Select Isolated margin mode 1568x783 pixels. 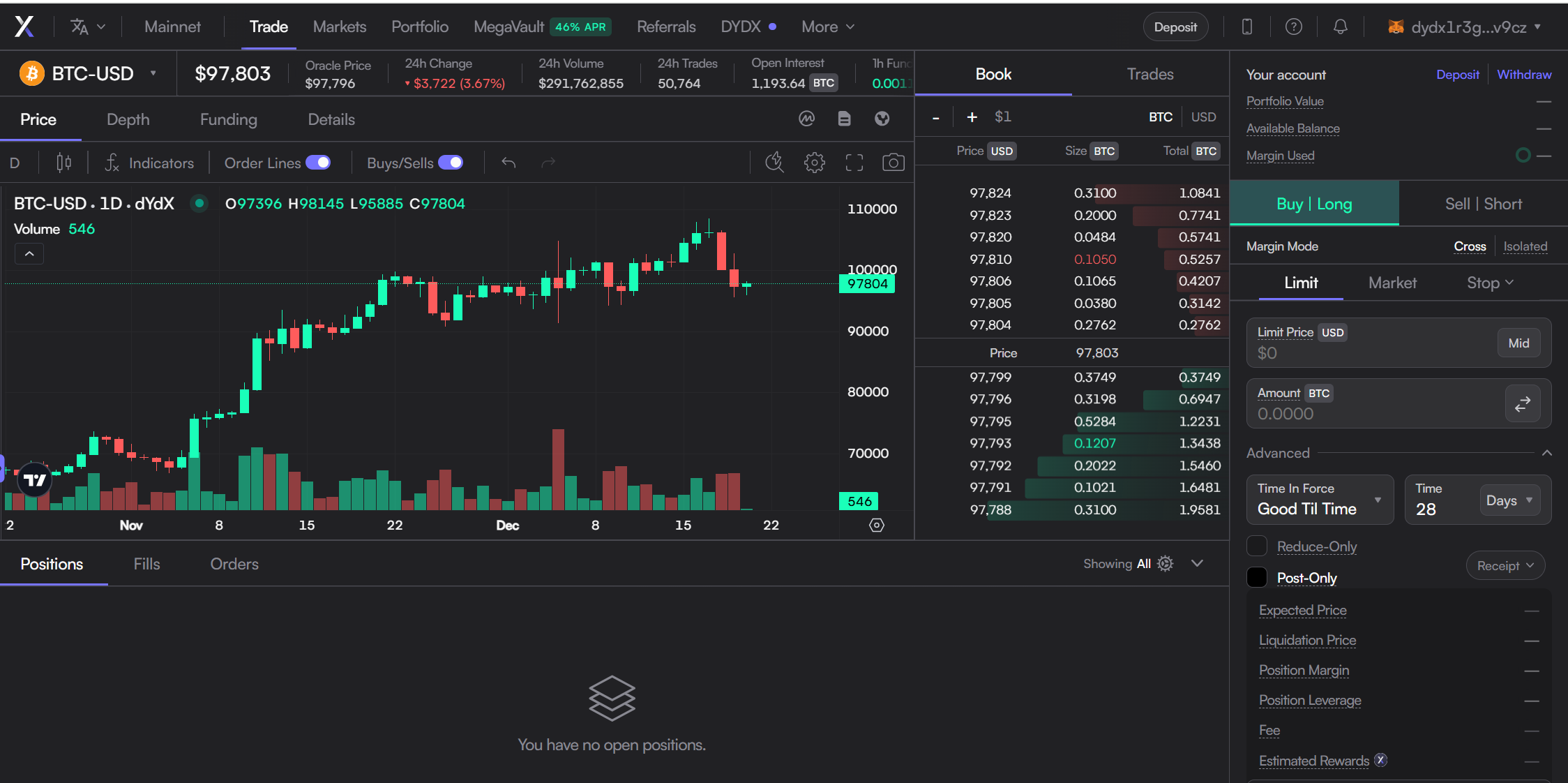click(x=1525, y=246)
